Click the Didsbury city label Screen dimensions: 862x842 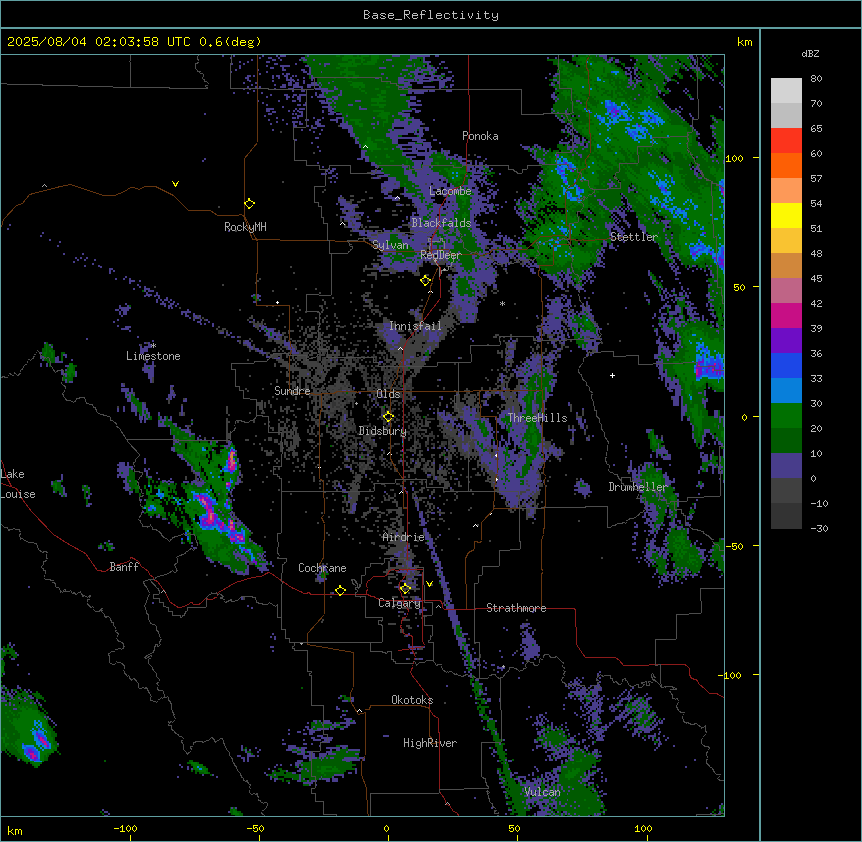coord(383,431)
